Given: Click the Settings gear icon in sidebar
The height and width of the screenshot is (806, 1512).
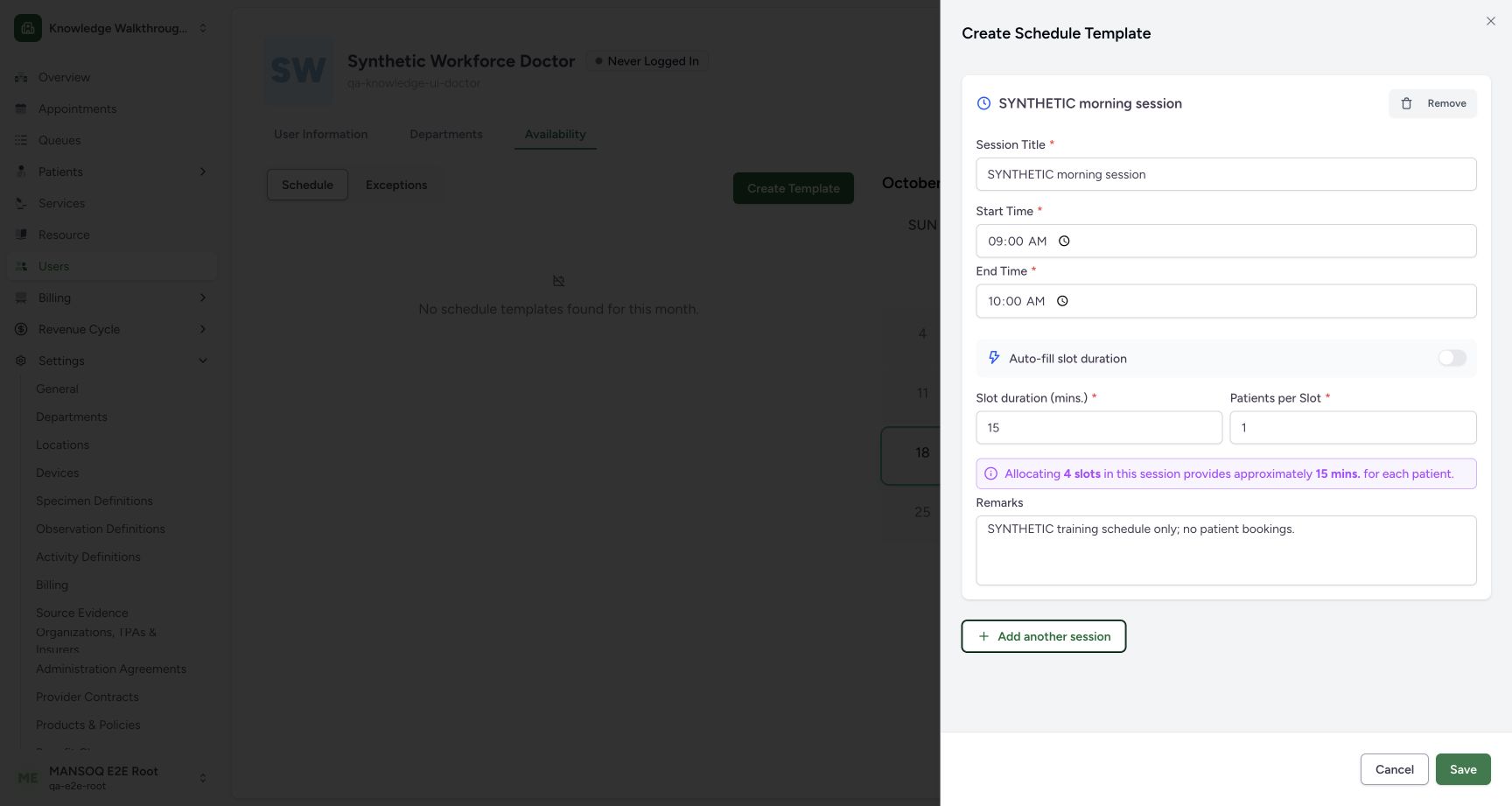Looking at the screenshot, I should click(x=21, y=361).
